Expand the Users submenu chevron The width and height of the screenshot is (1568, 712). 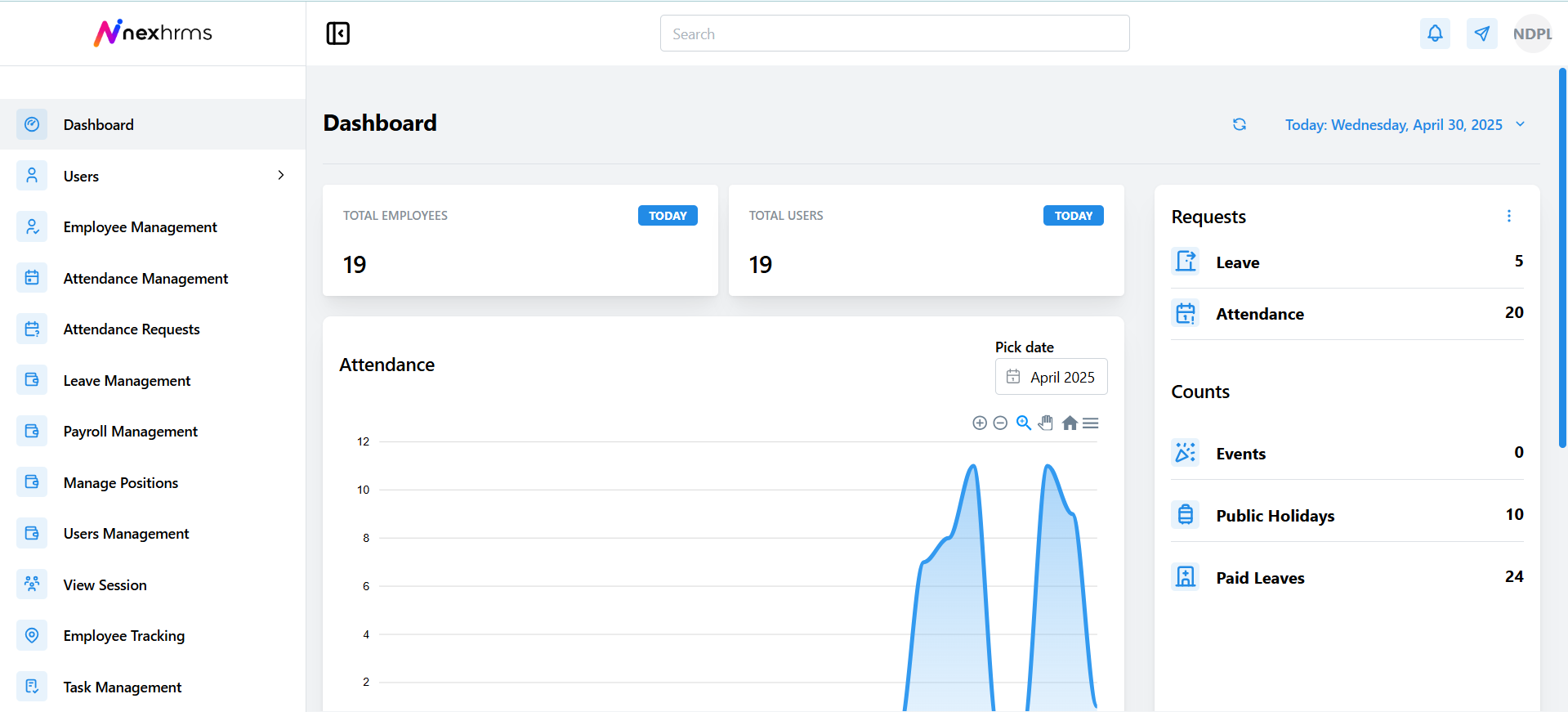[x=281, y=175]
